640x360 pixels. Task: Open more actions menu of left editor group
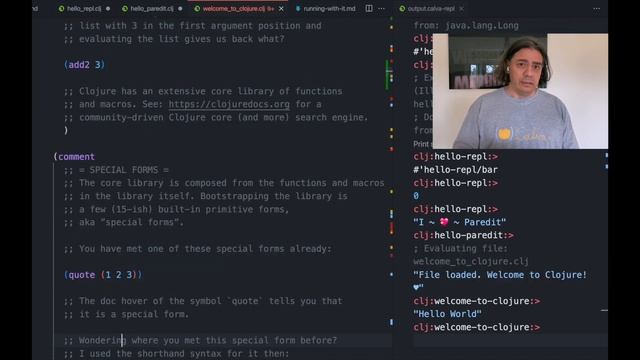point(382,9)
